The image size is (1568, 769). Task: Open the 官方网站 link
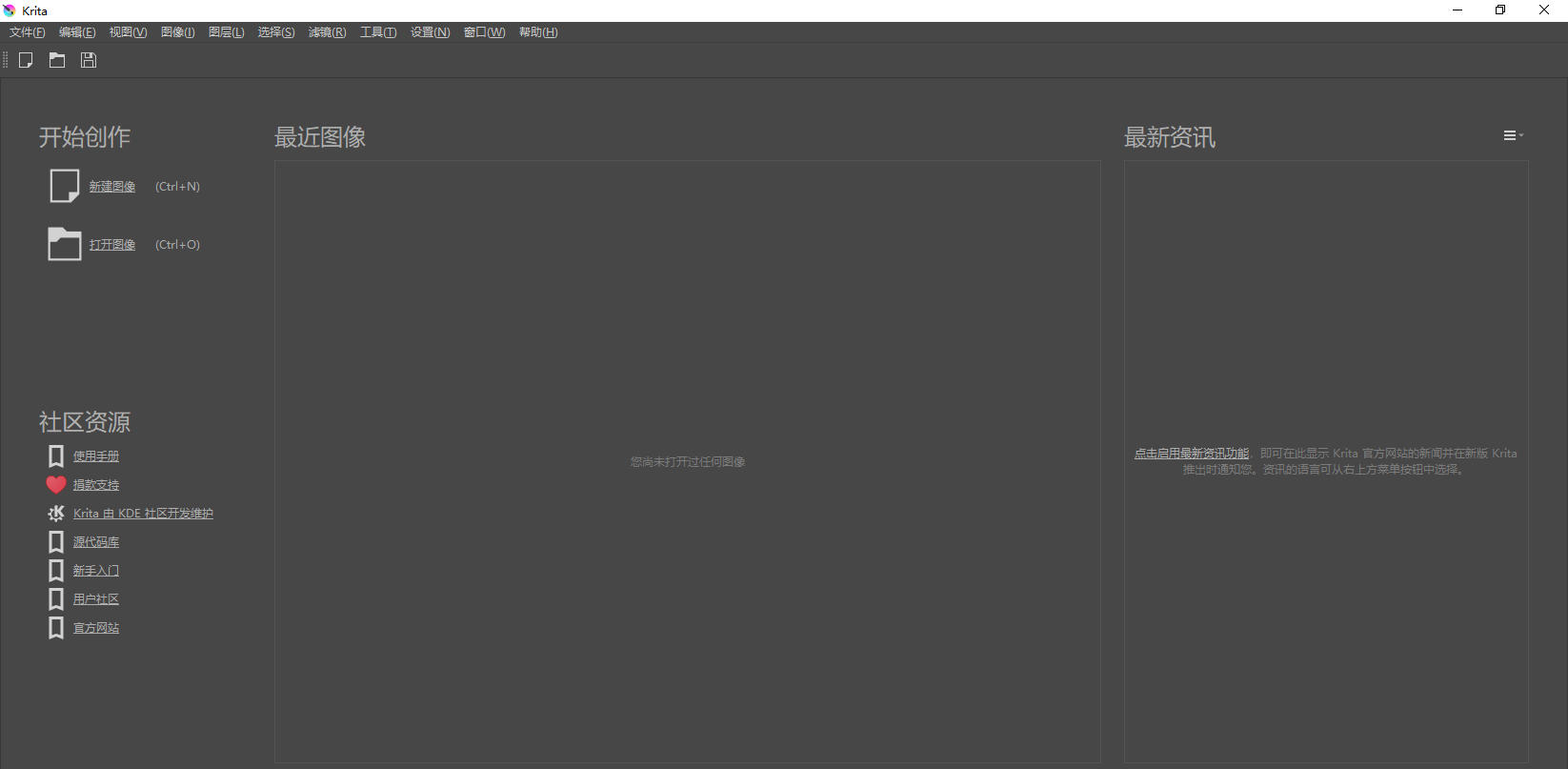tap(96, 628)
